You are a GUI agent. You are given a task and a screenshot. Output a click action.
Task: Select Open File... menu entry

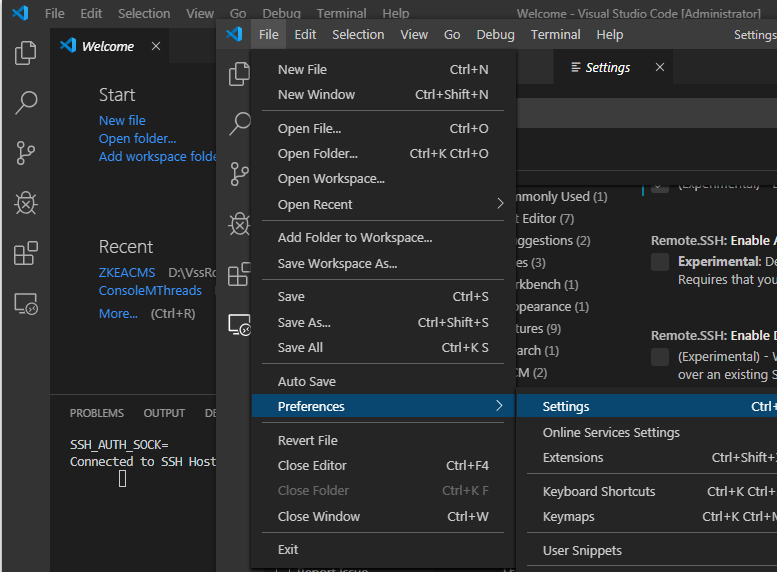click(383, 128)
